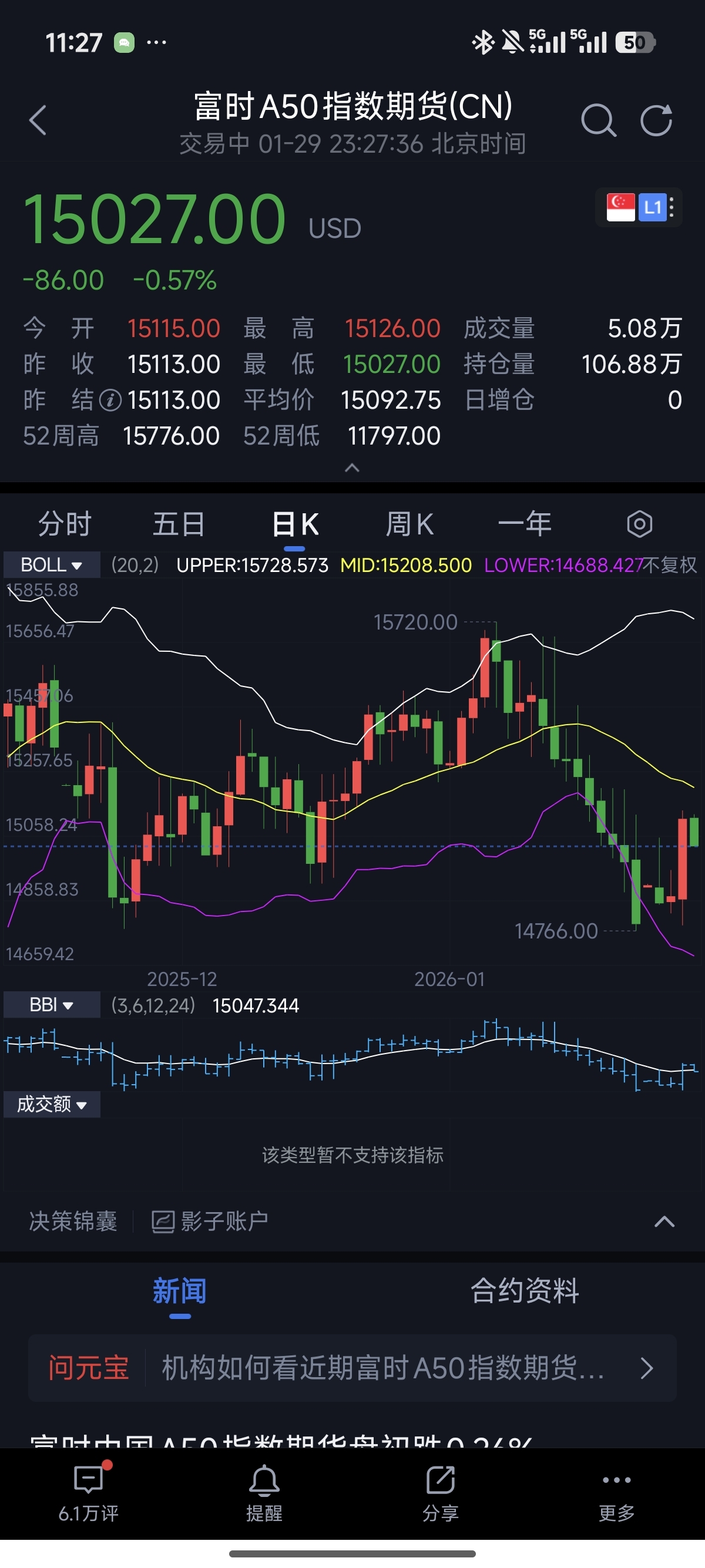Select the 日K chart tab
705x1568 pixels.
point(295,524)
